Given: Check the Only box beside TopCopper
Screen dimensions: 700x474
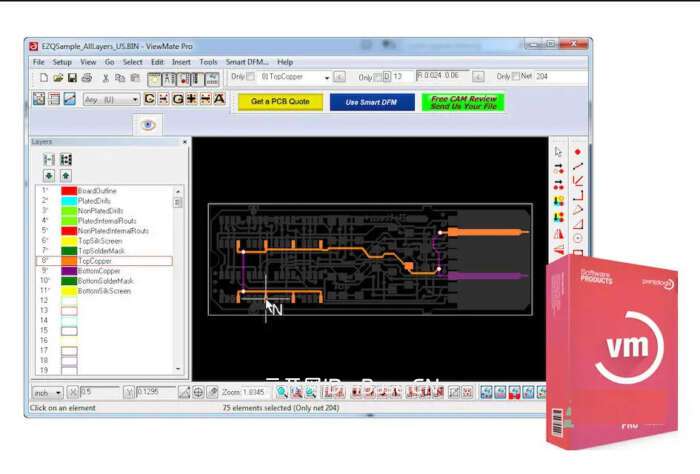Looking at the screenshot, I should pos(251,77).
